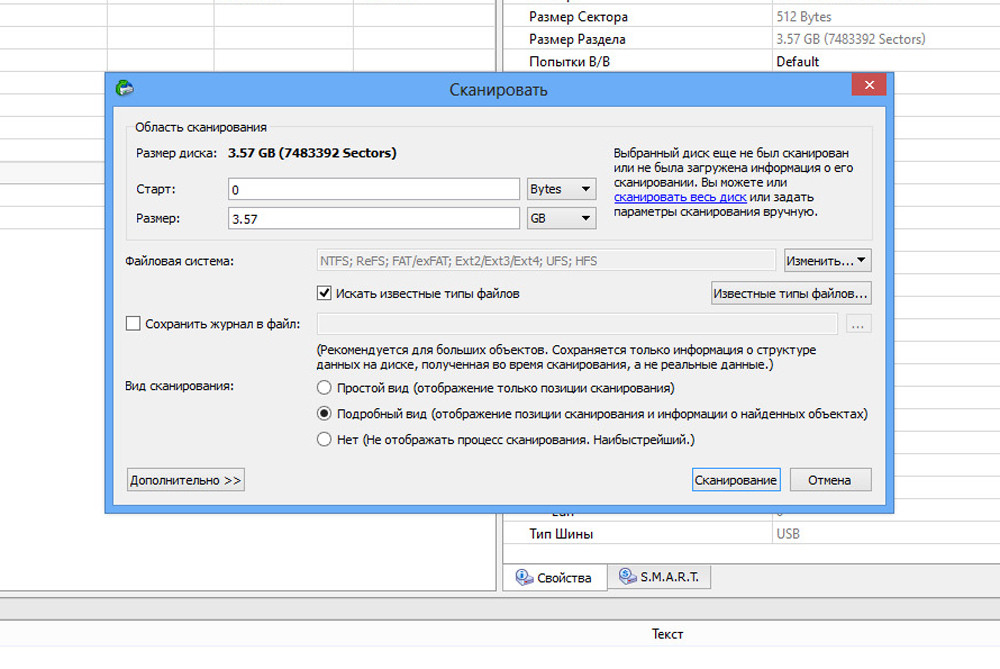1000x669 pixels.
Task: Click the Отмена button
Action: (x=830, y=480)
